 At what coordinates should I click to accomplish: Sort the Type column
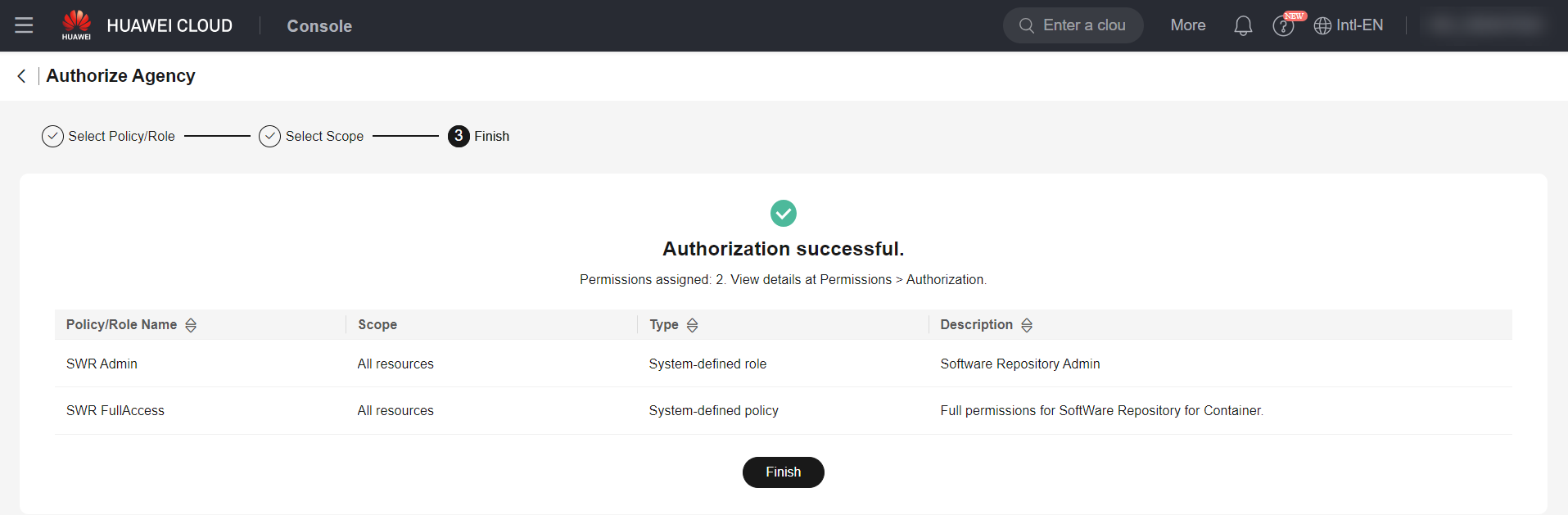click(692, 325)
